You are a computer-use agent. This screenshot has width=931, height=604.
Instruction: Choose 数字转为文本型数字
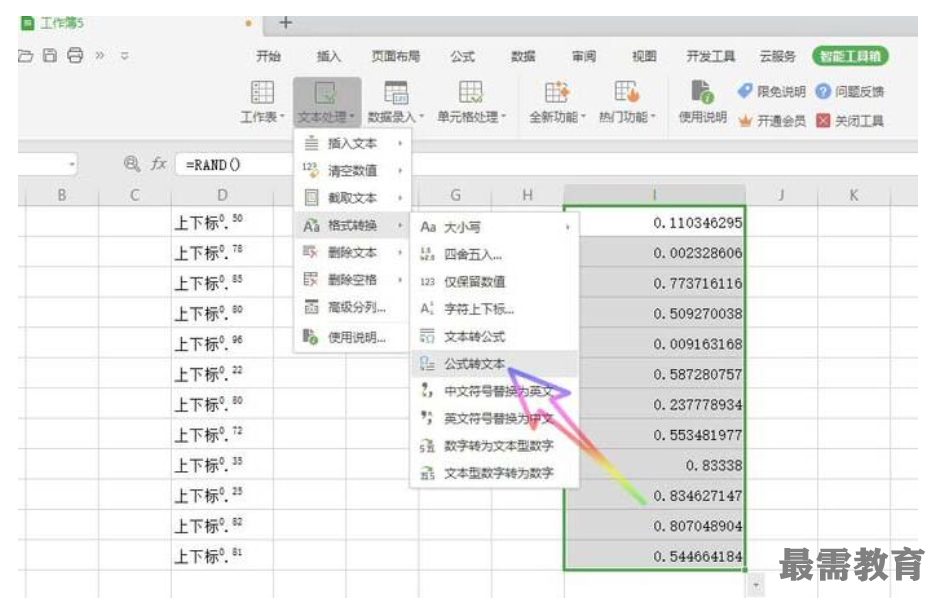tap(495, 445)
